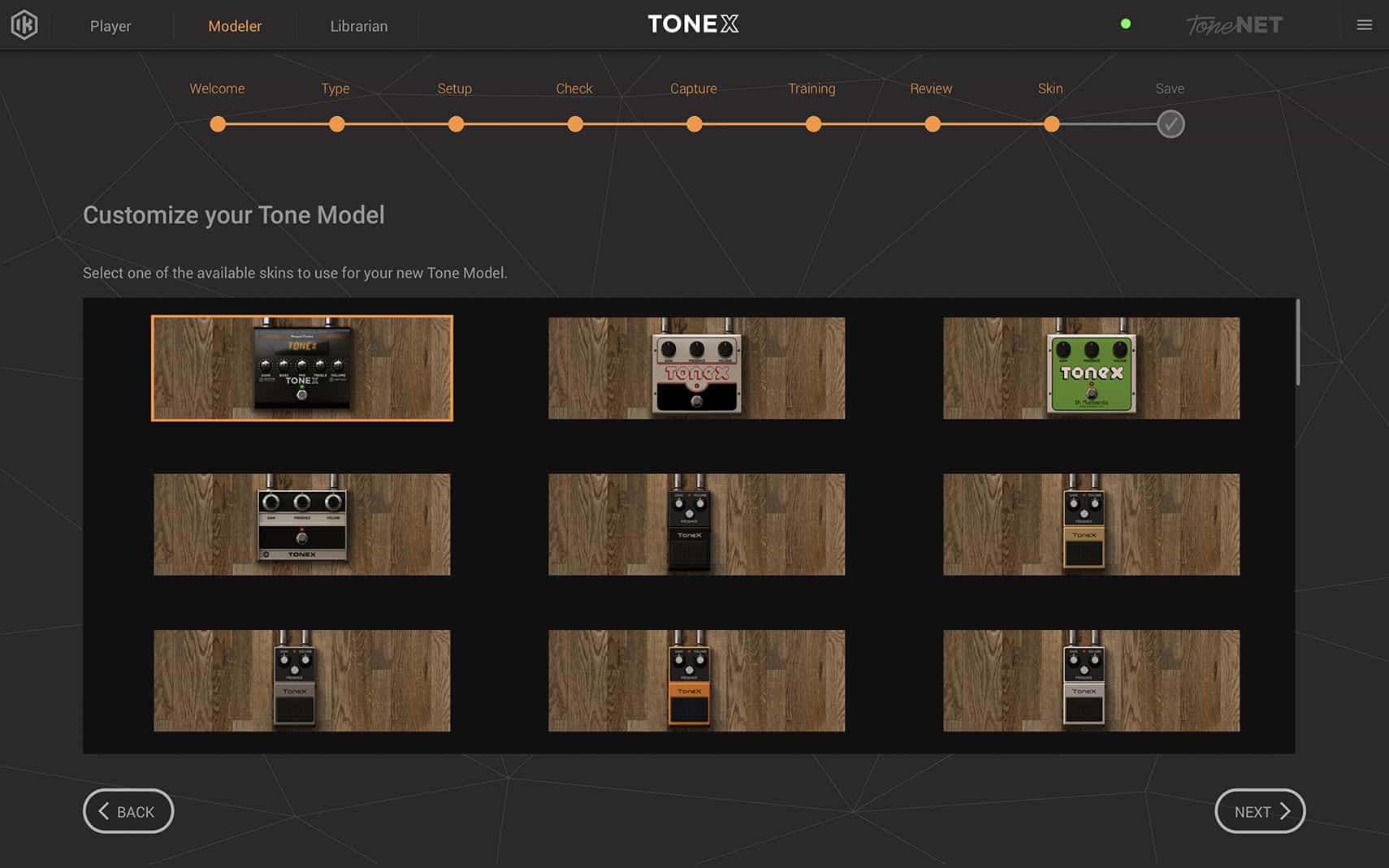Viewport: 1389px width, 868px height.
Task: Click the Training step label
Action: point(811,89)
